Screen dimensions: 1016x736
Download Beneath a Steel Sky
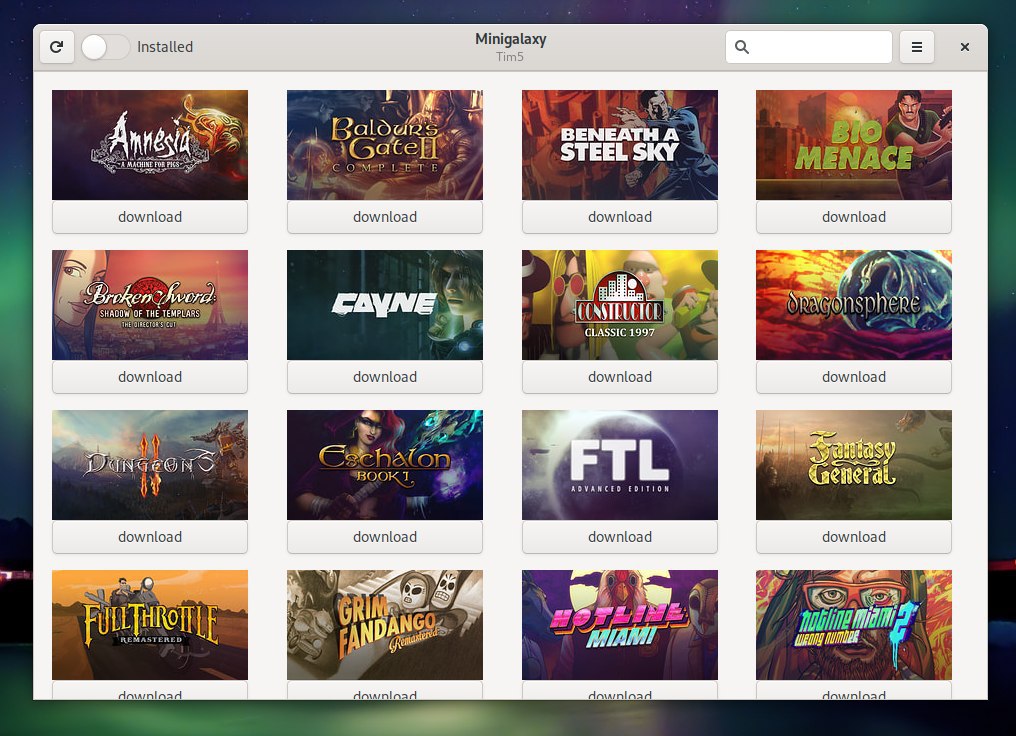tap(620, 217)
